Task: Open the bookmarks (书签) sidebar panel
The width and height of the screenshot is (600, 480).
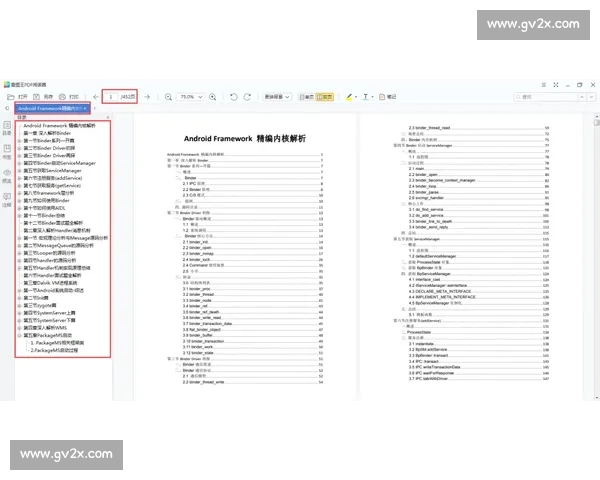Action: (x=6, y=149)
